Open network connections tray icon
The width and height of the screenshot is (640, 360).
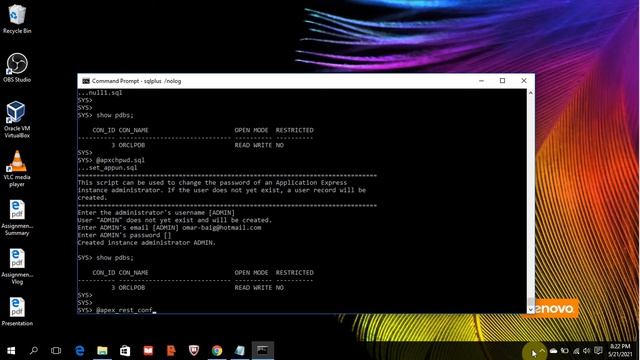(x=576, y=351)
